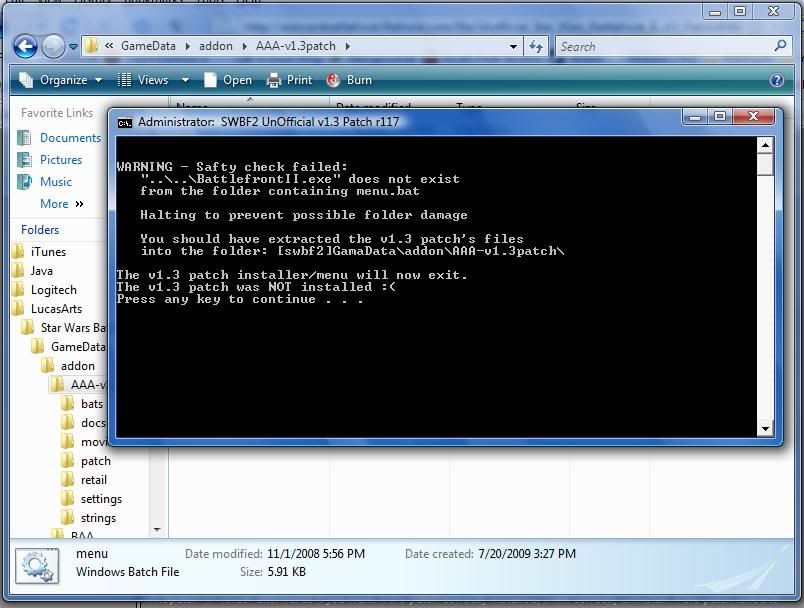Viewport: 804px width, 608px height.
Task: Click the Open toolbar button
Action: [x=228, y=80]
